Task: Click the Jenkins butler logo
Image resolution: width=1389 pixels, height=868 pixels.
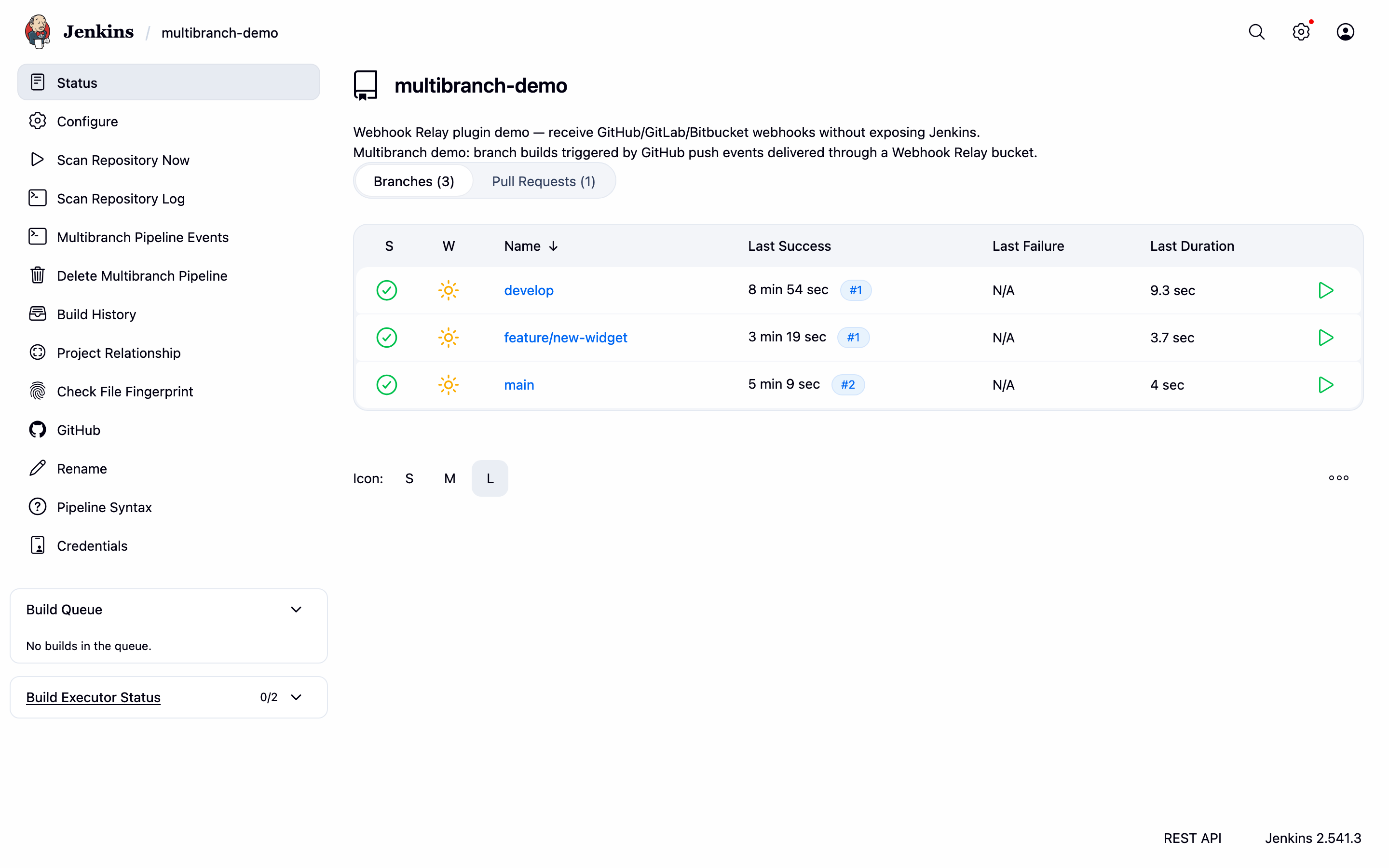Action: 37,31
